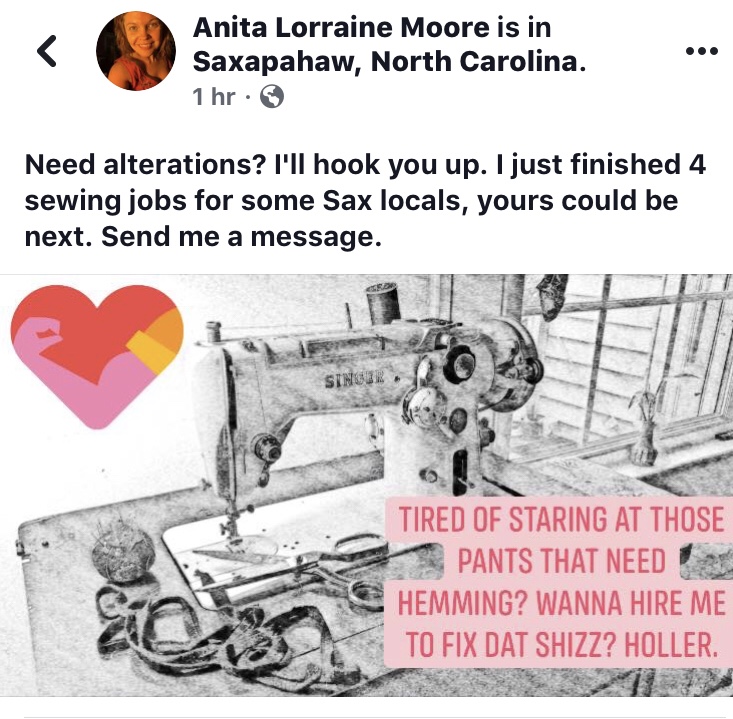
Task: Tap the pin cushion on the table
Action: (122, 554)
